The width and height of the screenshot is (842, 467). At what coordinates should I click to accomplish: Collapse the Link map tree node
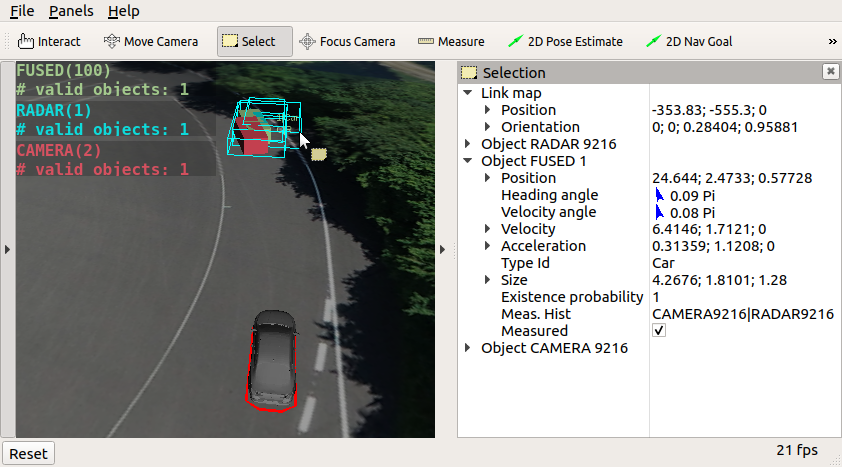click(468, 93)
